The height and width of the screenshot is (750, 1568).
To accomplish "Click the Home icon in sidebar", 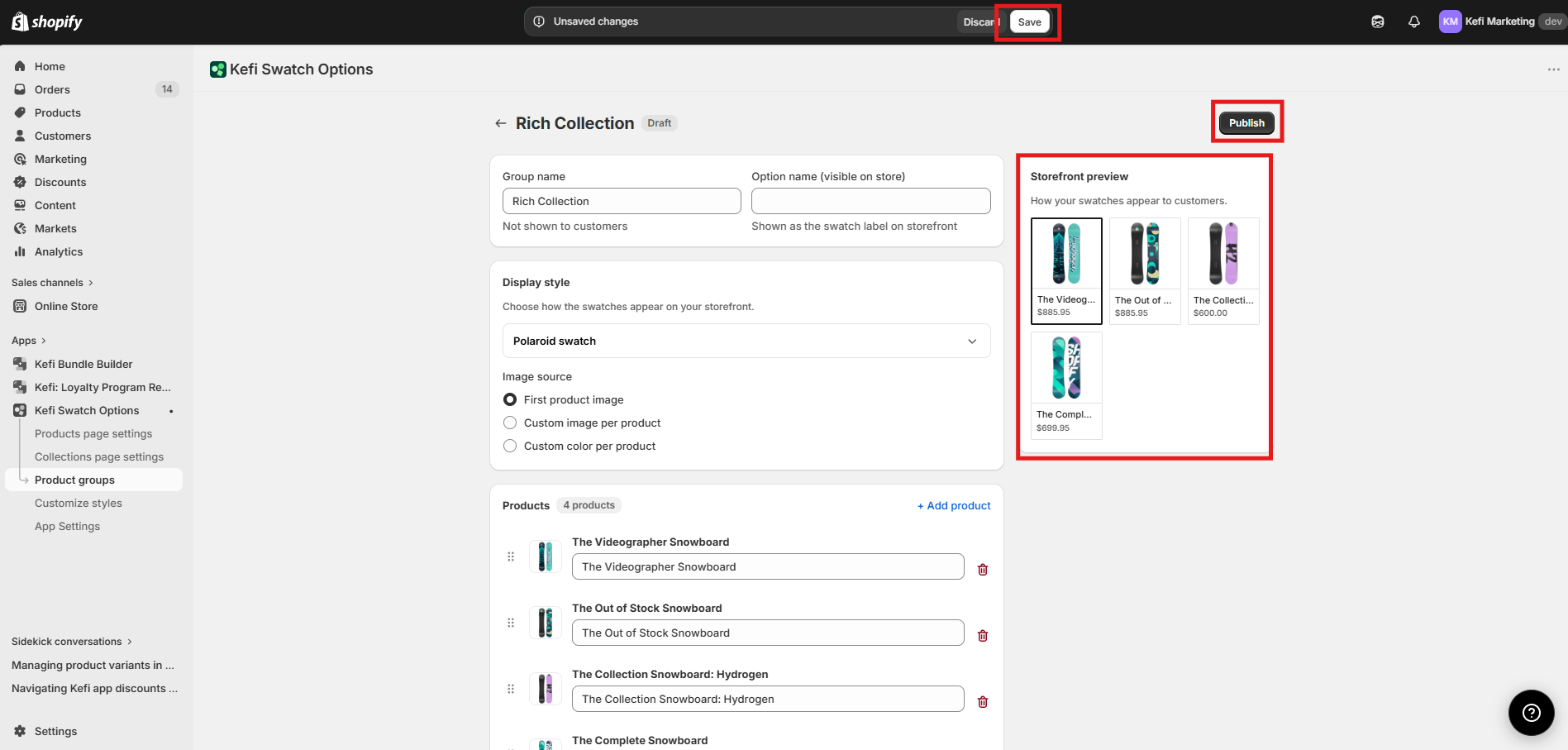I will click(x=20, y=66).
